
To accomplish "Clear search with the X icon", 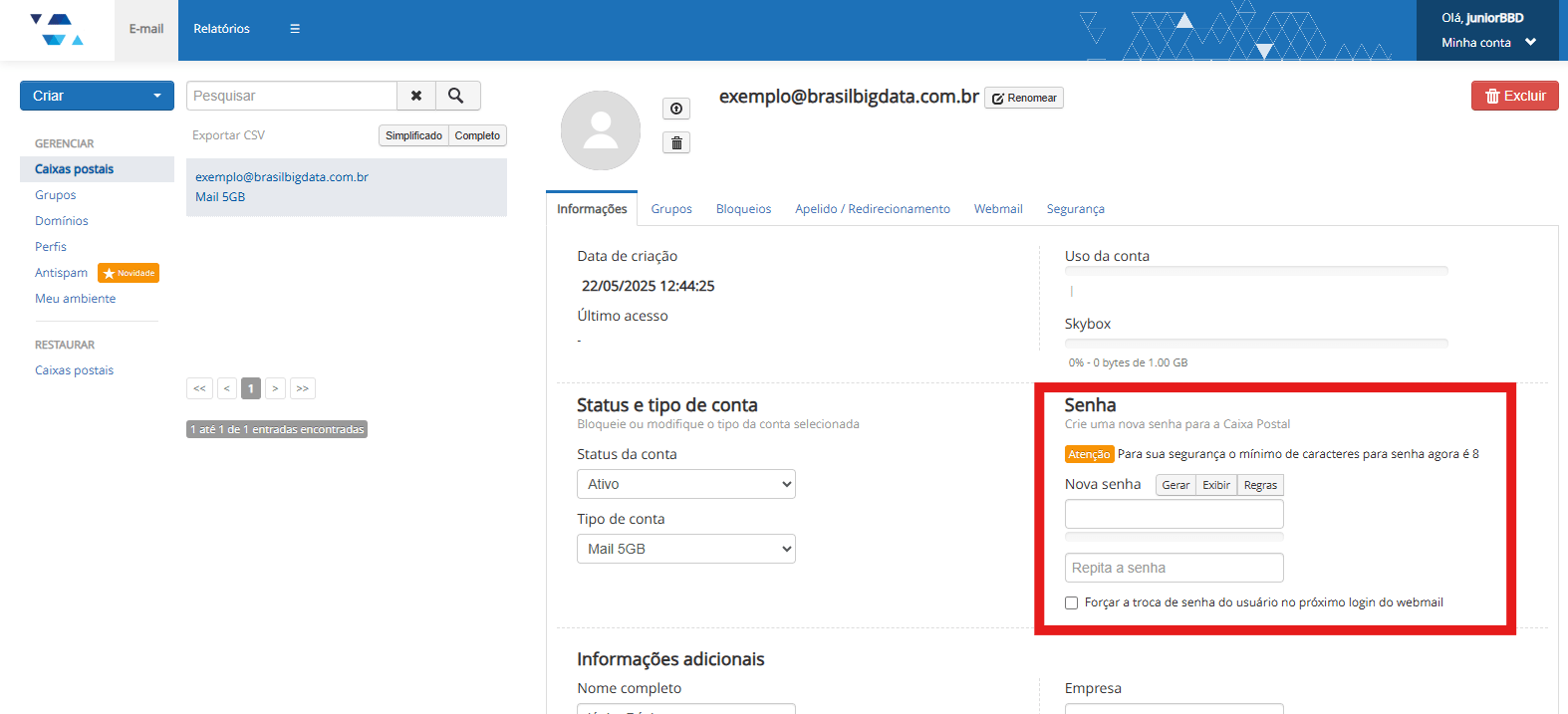I will tap(416, 96).
